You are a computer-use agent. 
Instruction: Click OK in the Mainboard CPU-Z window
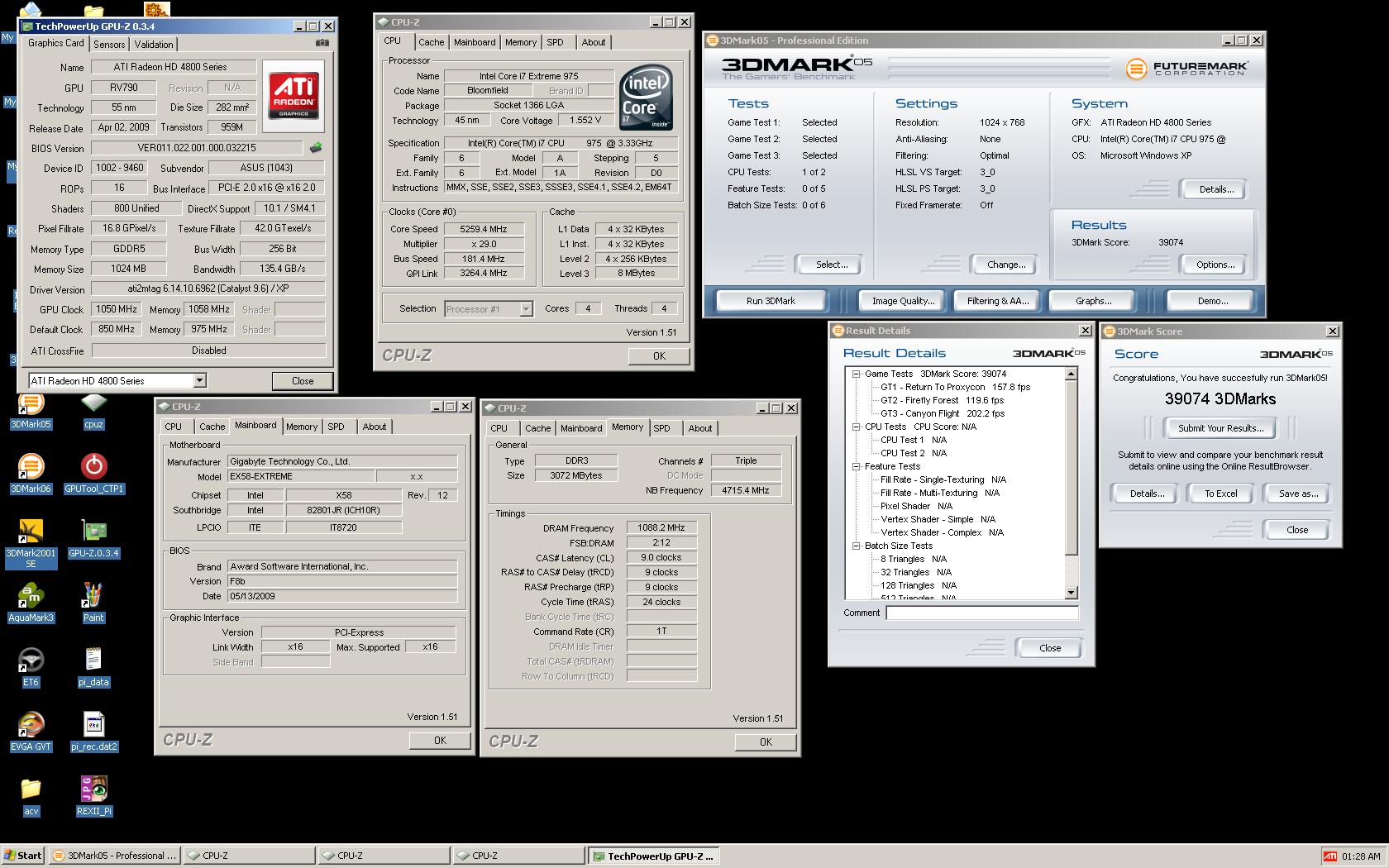(440, 741)
